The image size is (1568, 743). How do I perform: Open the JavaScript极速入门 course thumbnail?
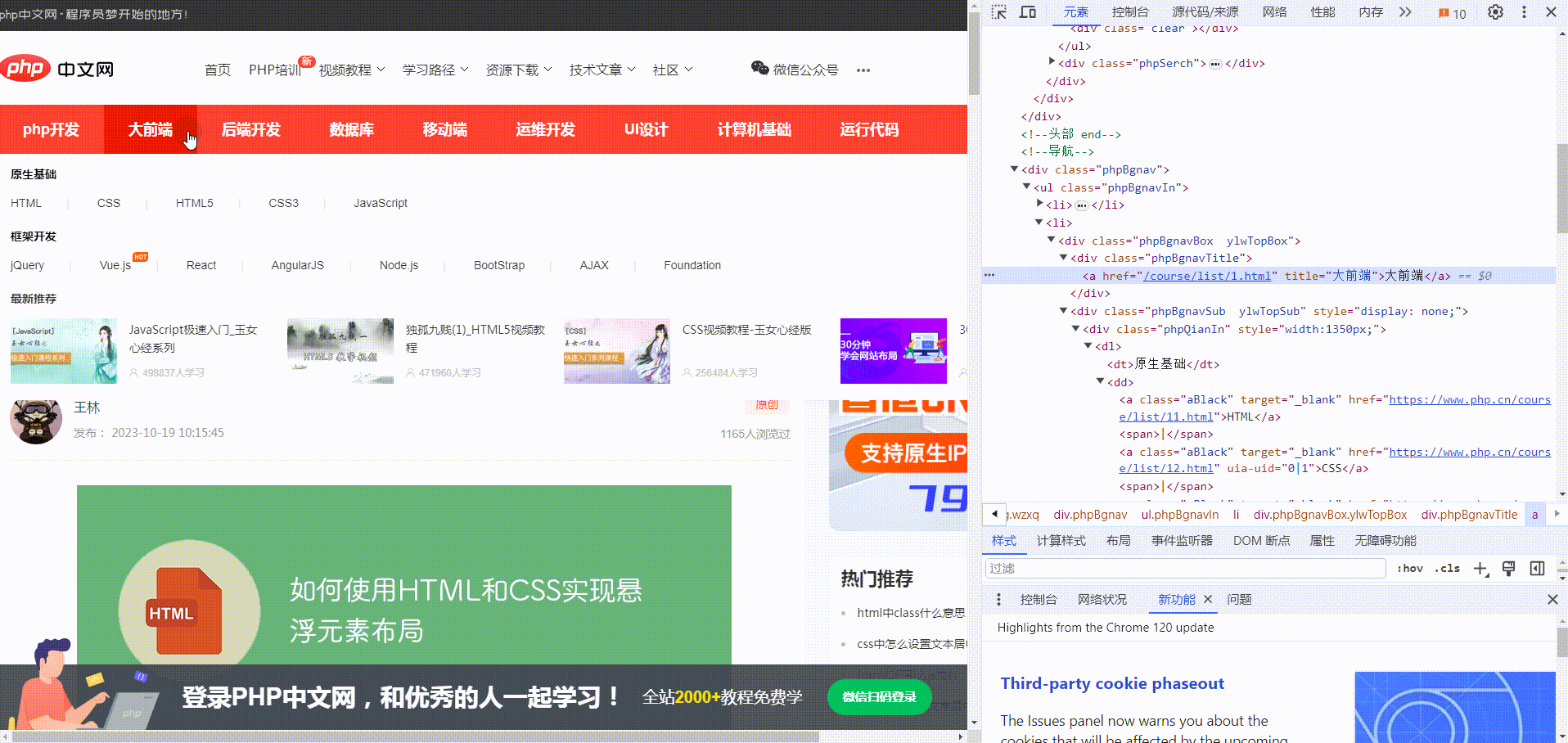tap(64, 351)
